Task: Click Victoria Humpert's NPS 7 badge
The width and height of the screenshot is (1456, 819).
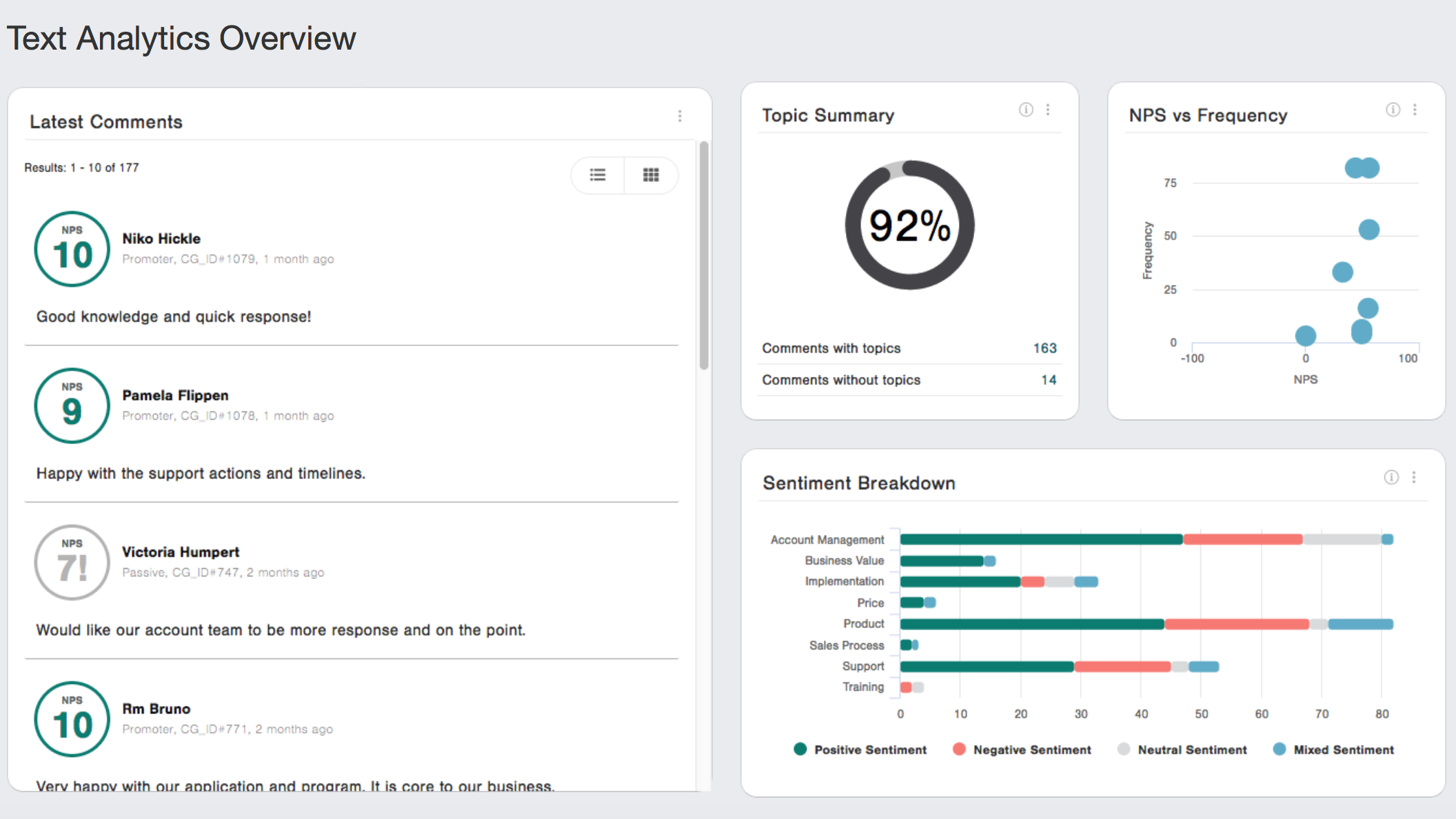Action: tap(72, 563)
